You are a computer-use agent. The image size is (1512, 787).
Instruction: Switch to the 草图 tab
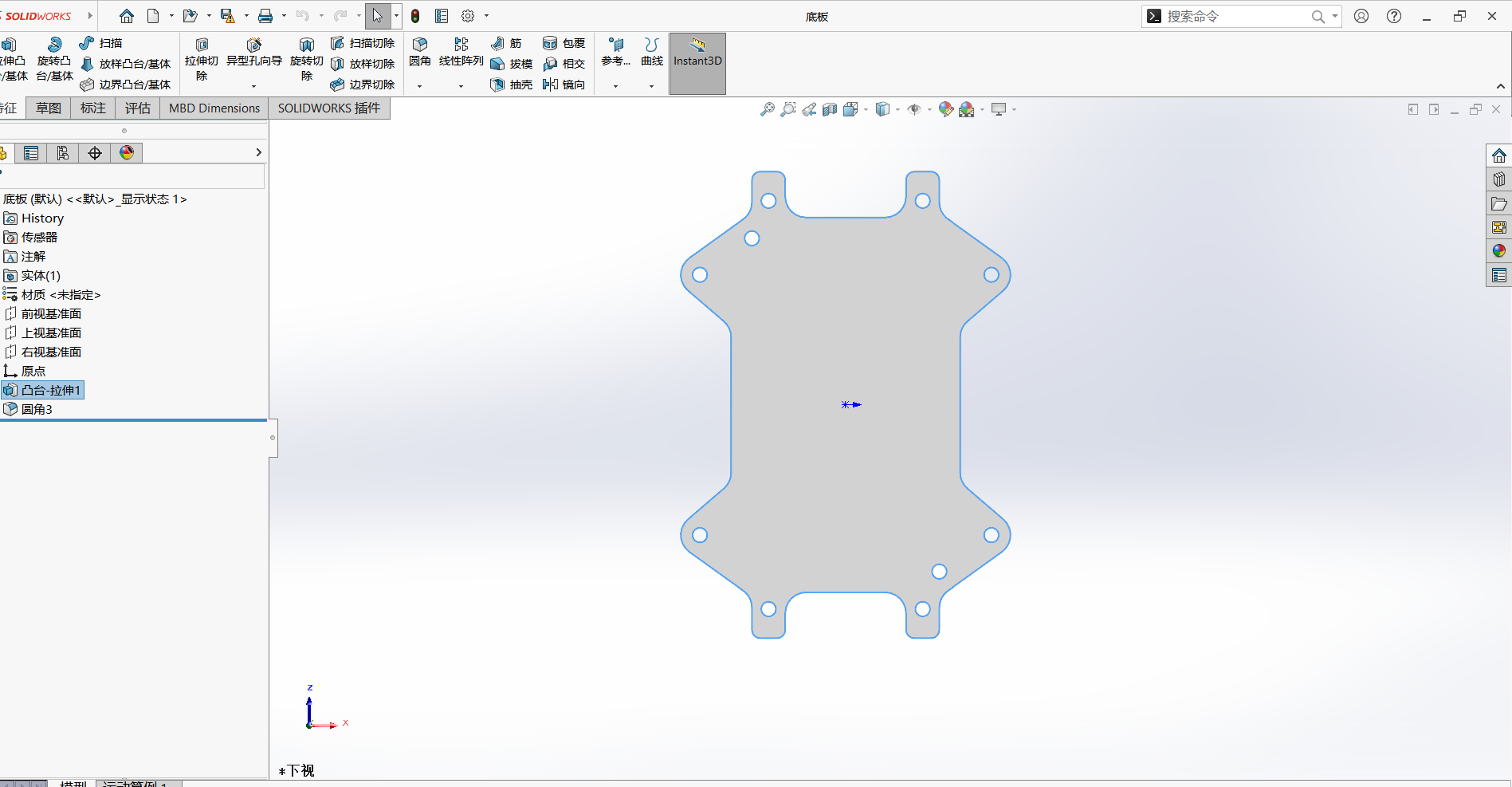[49, 108]
